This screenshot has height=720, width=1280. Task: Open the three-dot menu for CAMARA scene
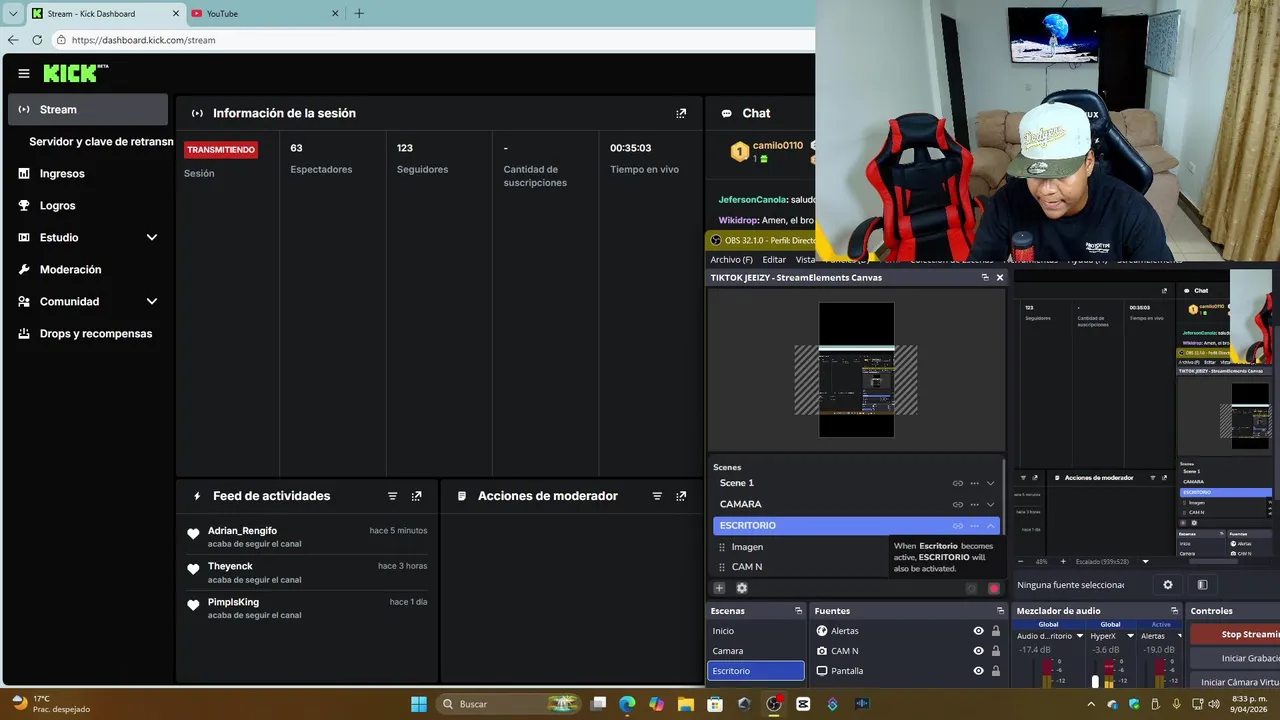pyautogui.click(x=974, y=504)
